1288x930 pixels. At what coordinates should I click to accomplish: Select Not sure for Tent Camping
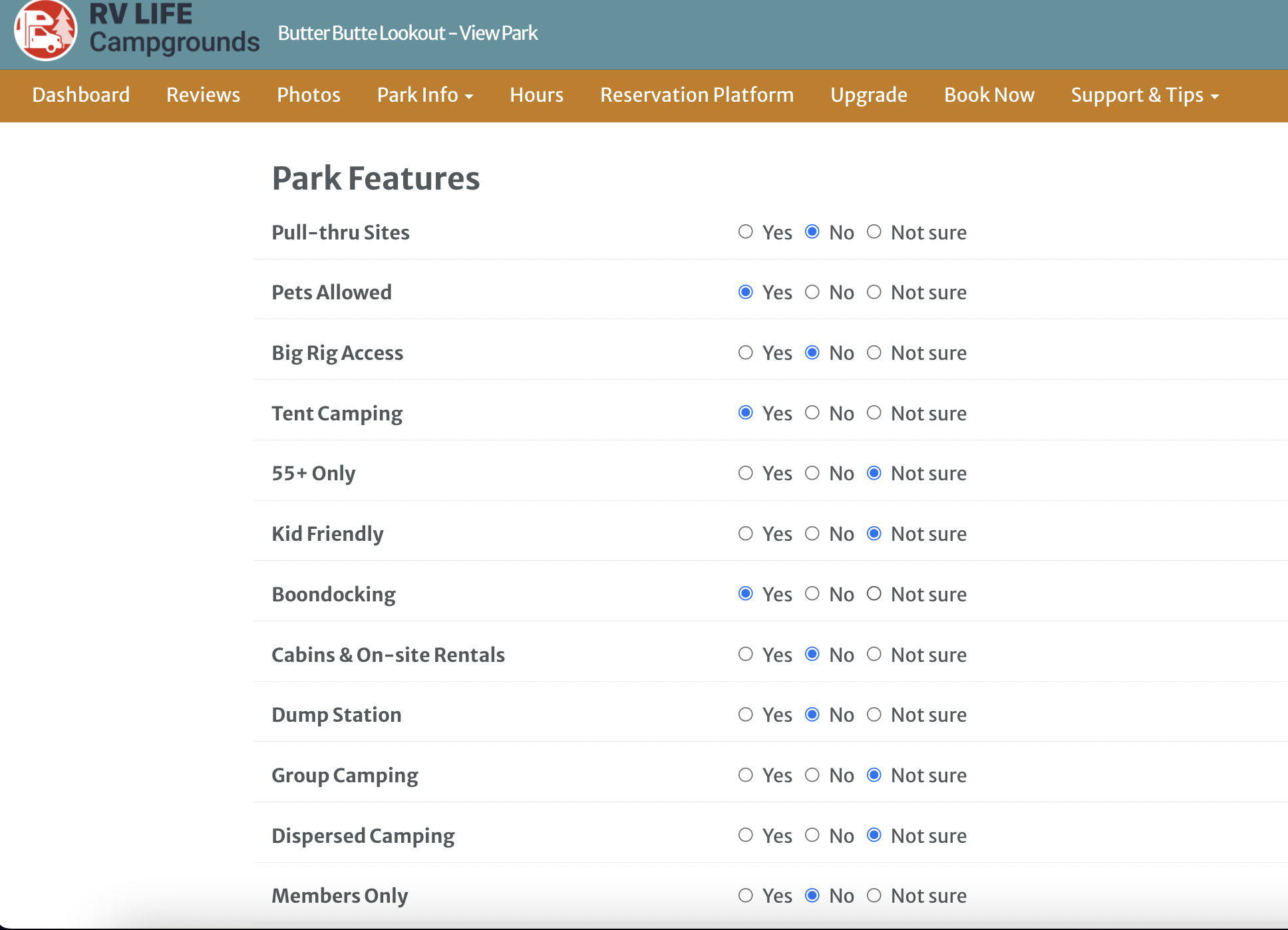point(874,413)
